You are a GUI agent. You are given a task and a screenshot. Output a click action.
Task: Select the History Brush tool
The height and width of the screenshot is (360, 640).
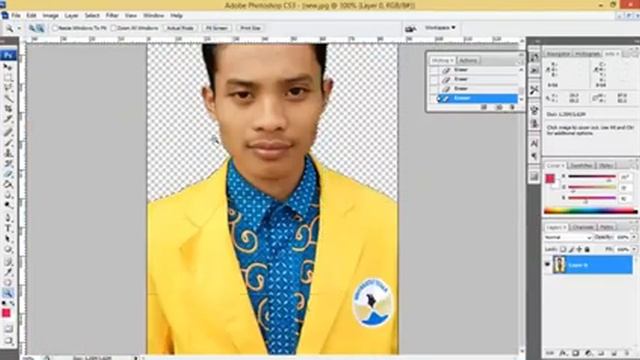pos(7,163)
